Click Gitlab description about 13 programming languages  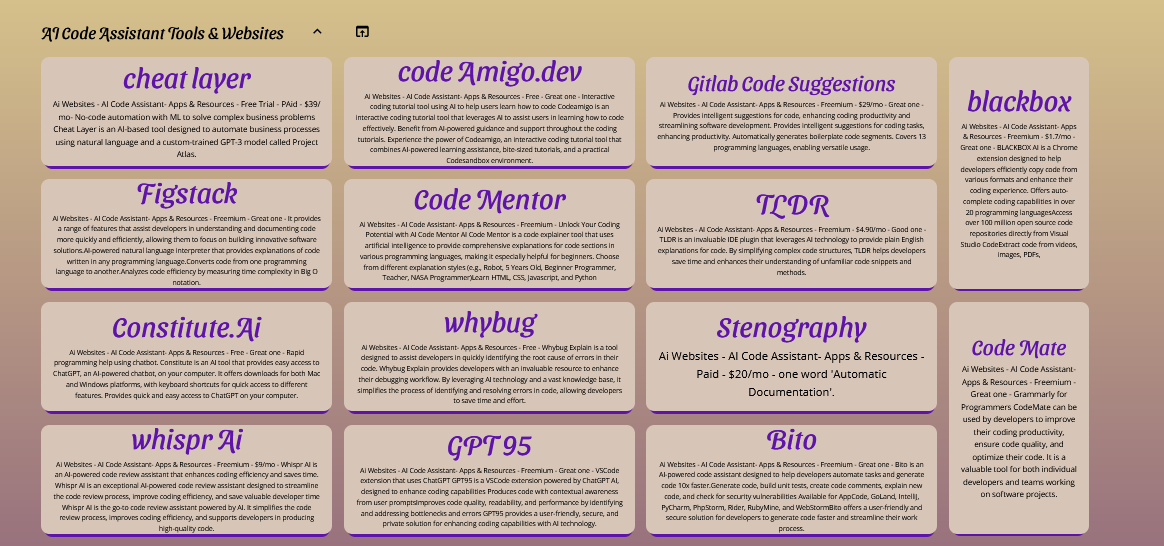pyautogui.click(x=791, y=126)
